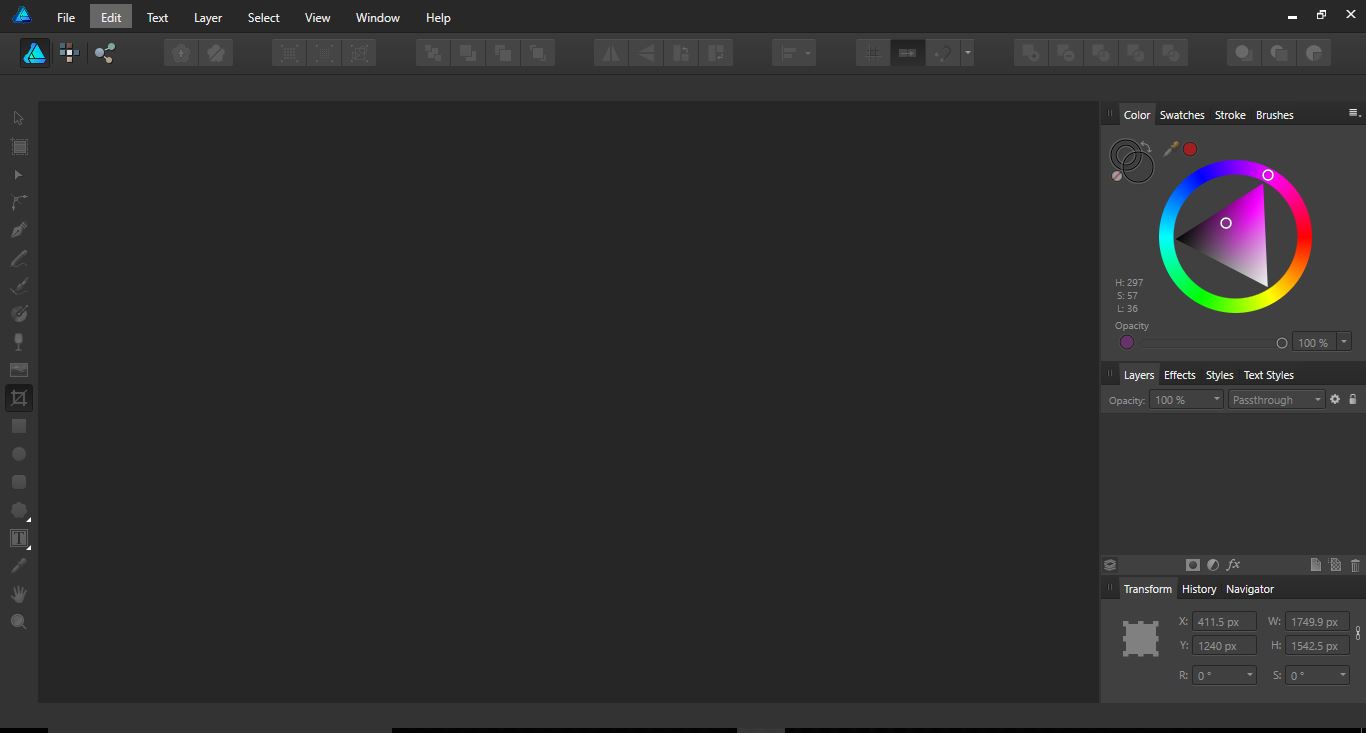Select the Move tool in the toolbar
This screenshot has height=733, width=1366.
tap(18, 117)
